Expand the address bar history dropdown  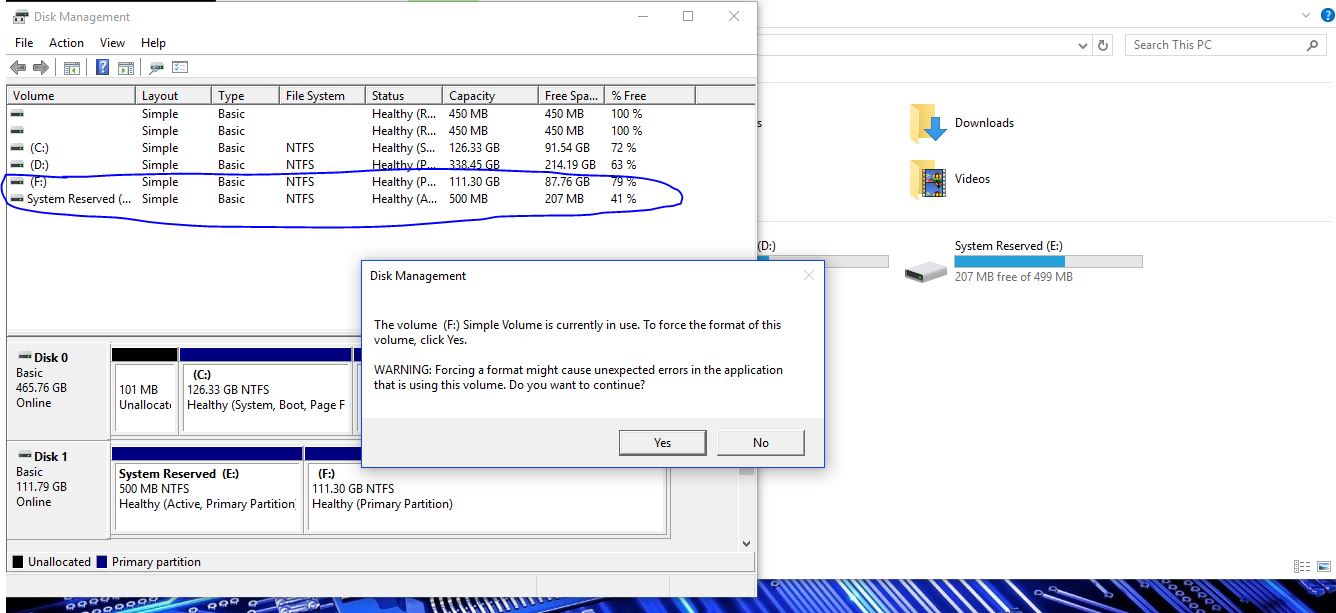1084,45
